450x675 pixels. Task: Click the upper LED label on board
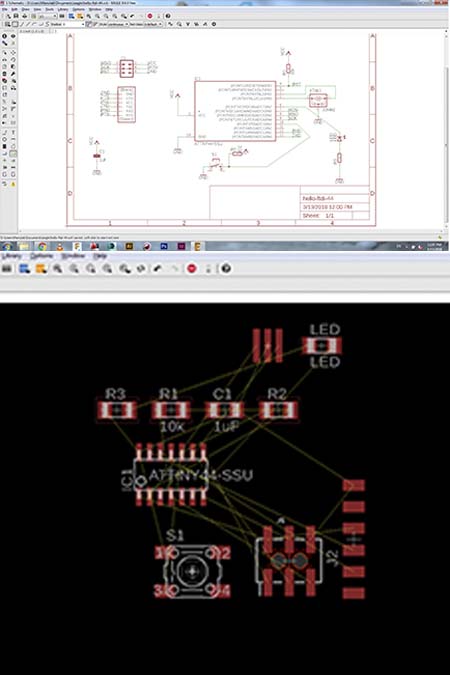[x=325, y=330]
